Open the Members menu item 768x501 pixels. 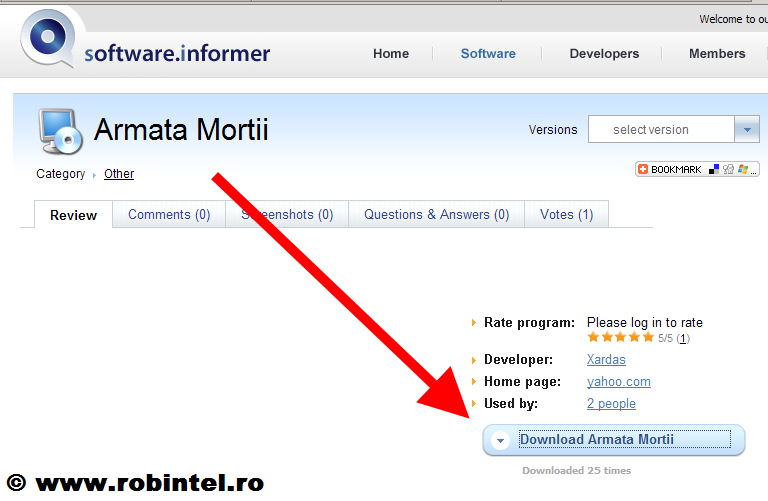[717, 53]
